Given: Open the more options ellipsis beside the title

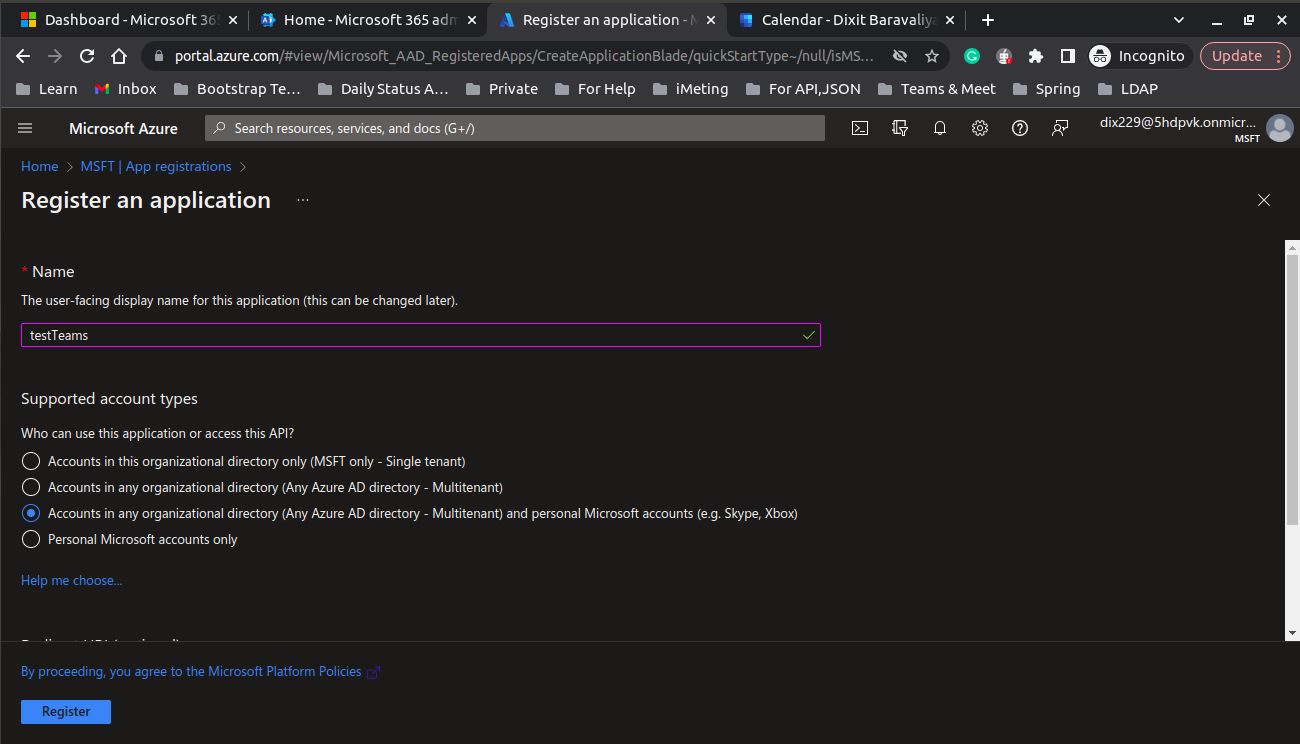Looking at the screenshot, I should click(x=303, y=200).
